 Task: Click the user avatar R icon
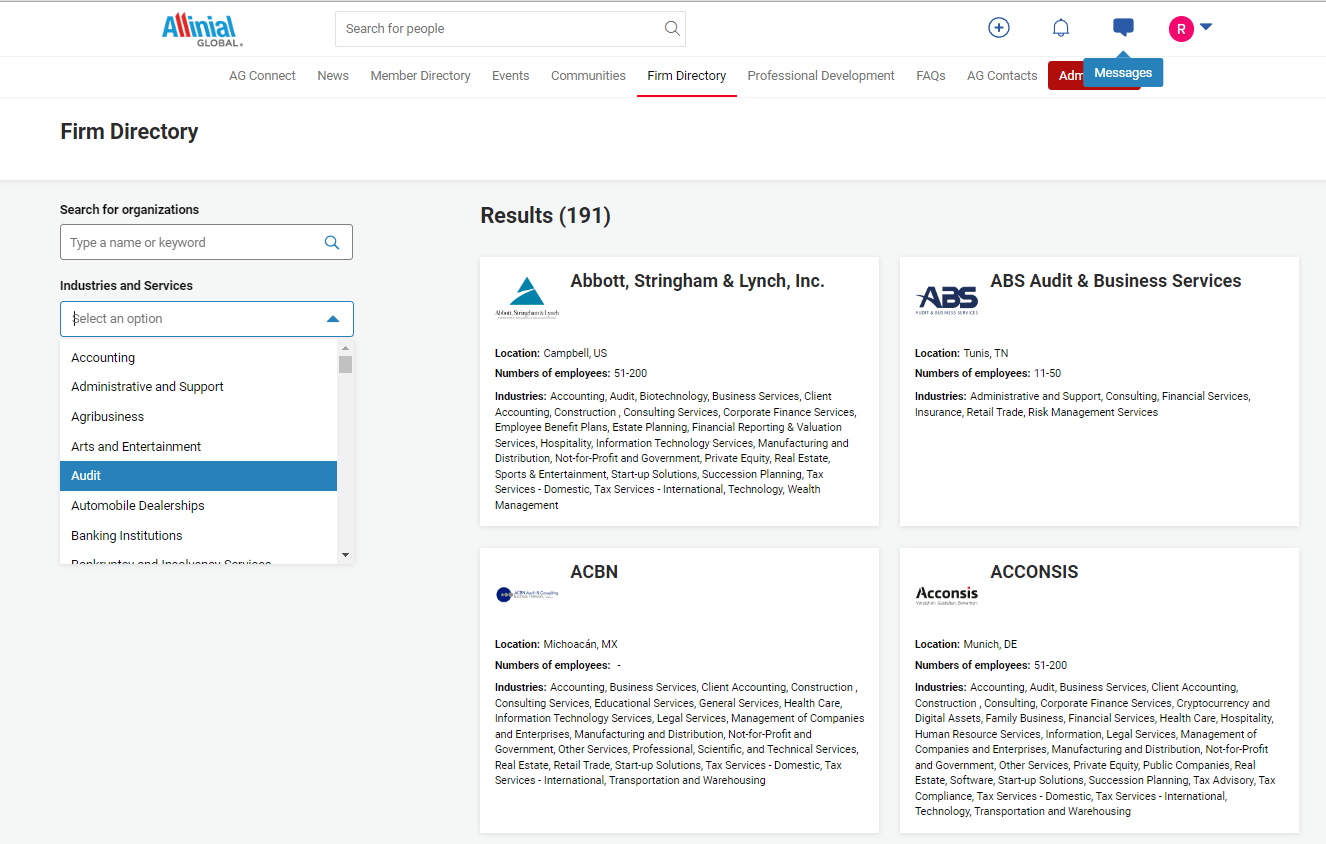[x=1181, y=29]
